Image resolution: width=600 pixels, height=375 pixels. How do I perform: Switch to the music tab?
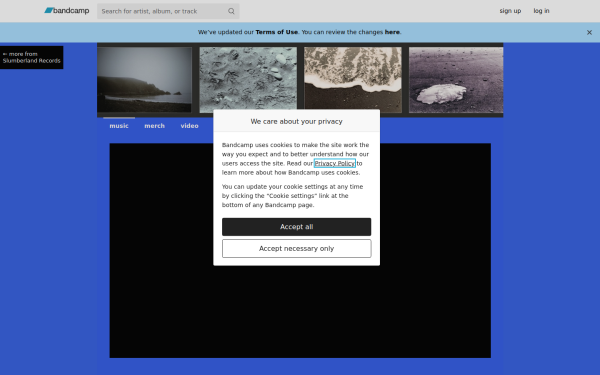pyautogui.click(x=119, y=126)
